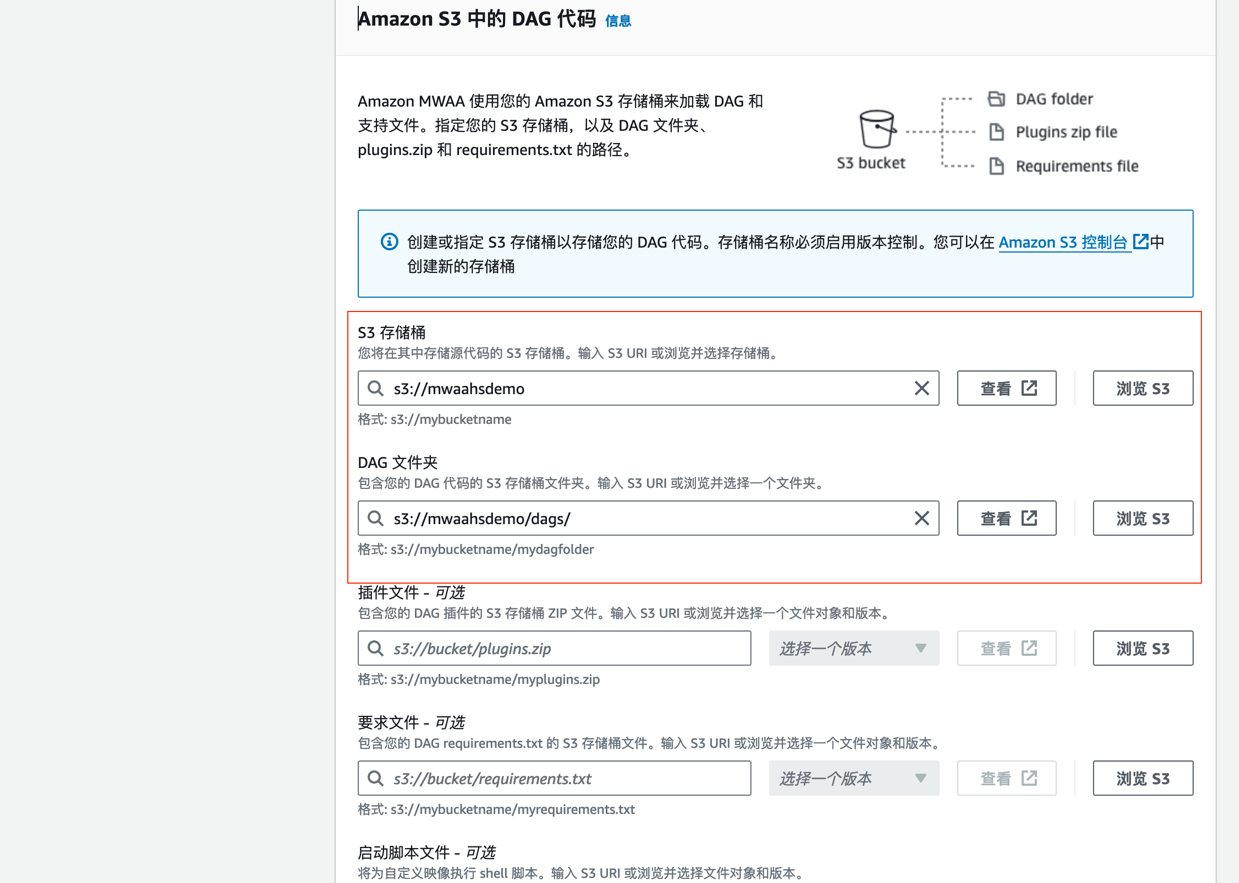Screen dimensions: 1239x883
Task: Click into the s3://bucket/requirements.txt input field
Action: pyautogui.click(x=554, y=778)
